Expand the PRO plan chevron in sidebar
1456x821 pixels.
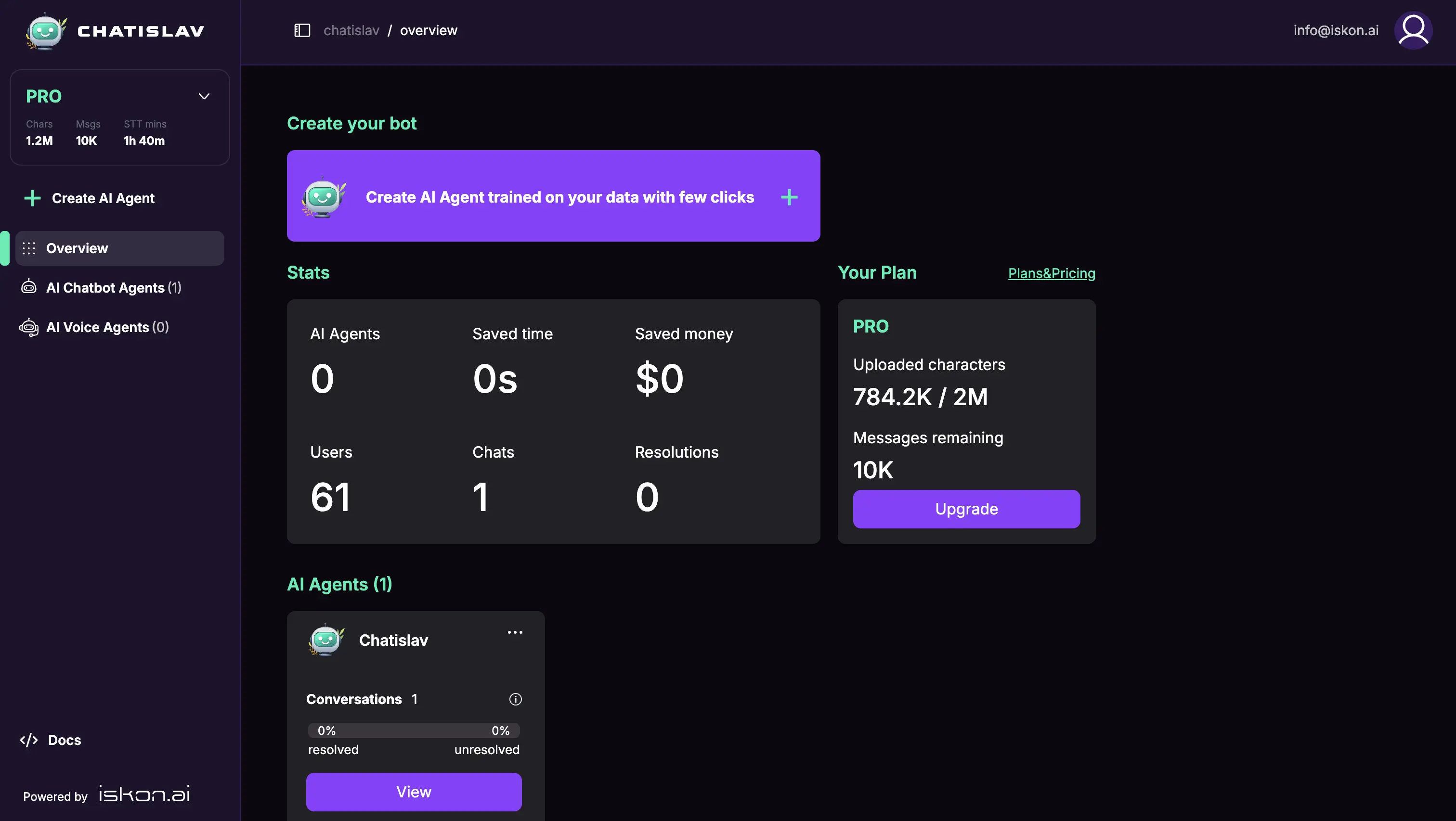(204, 97)
